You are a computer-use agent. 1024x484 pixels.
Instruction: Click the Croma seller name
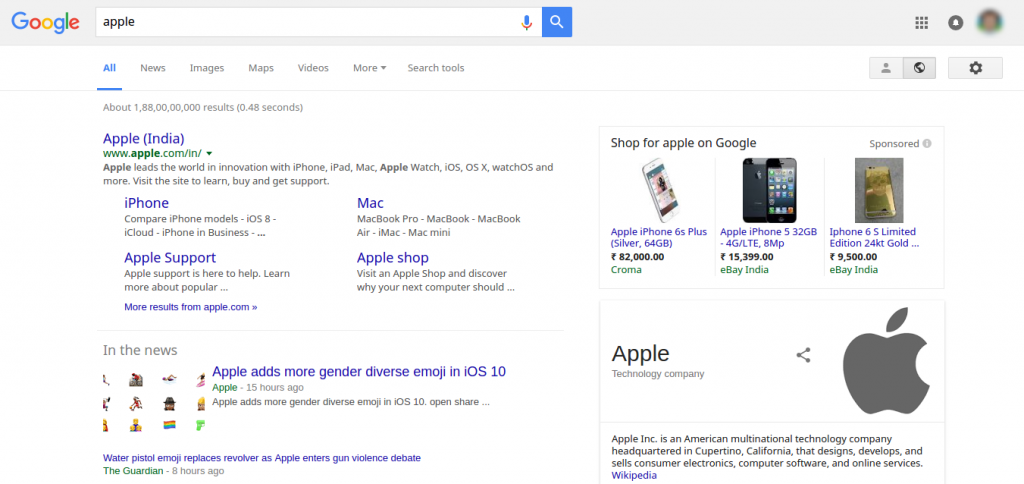coord(626,270)
